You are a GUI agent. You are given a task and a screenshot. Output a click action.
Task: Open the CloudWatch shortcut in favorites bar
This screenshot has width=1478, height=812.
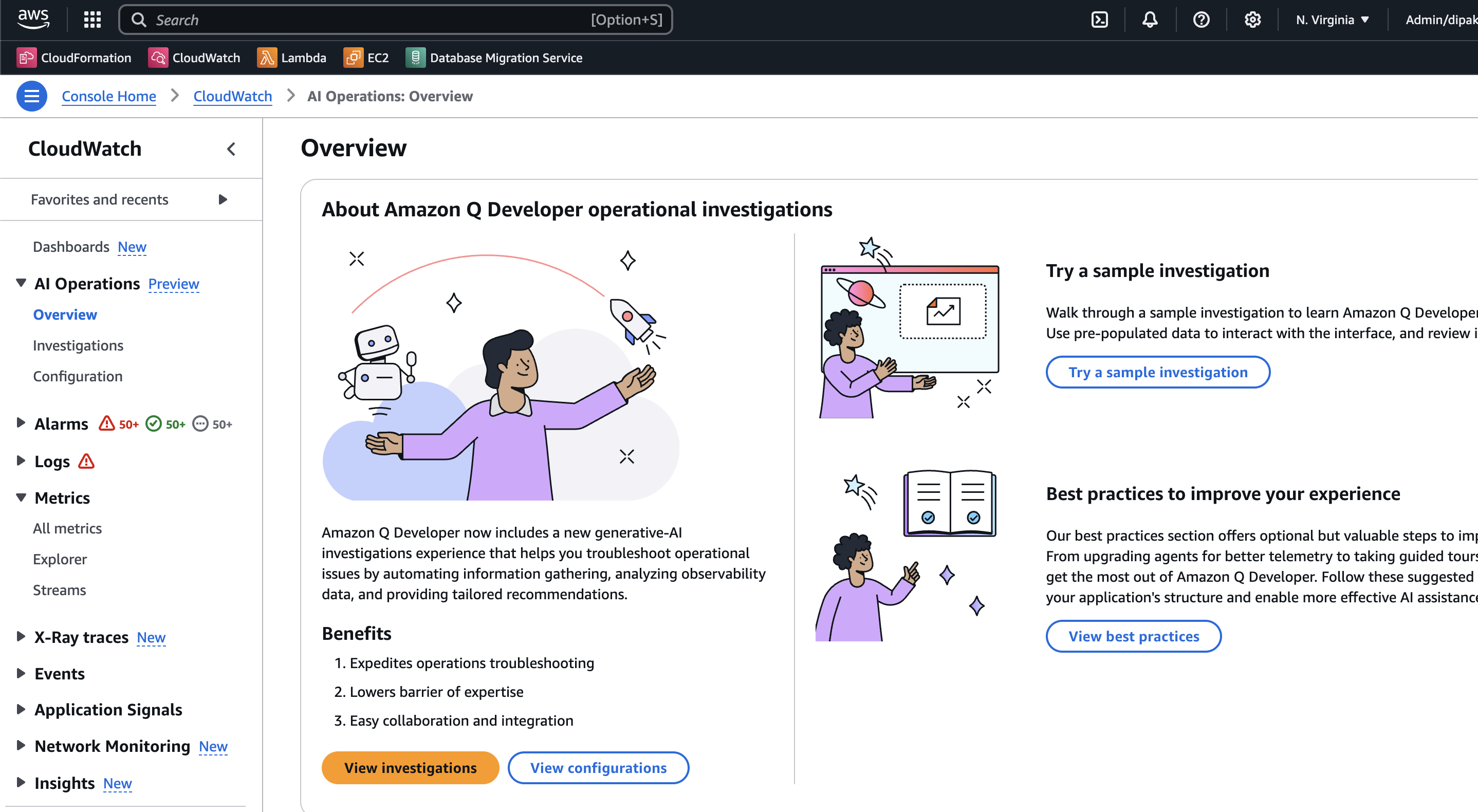pos(194,58)
